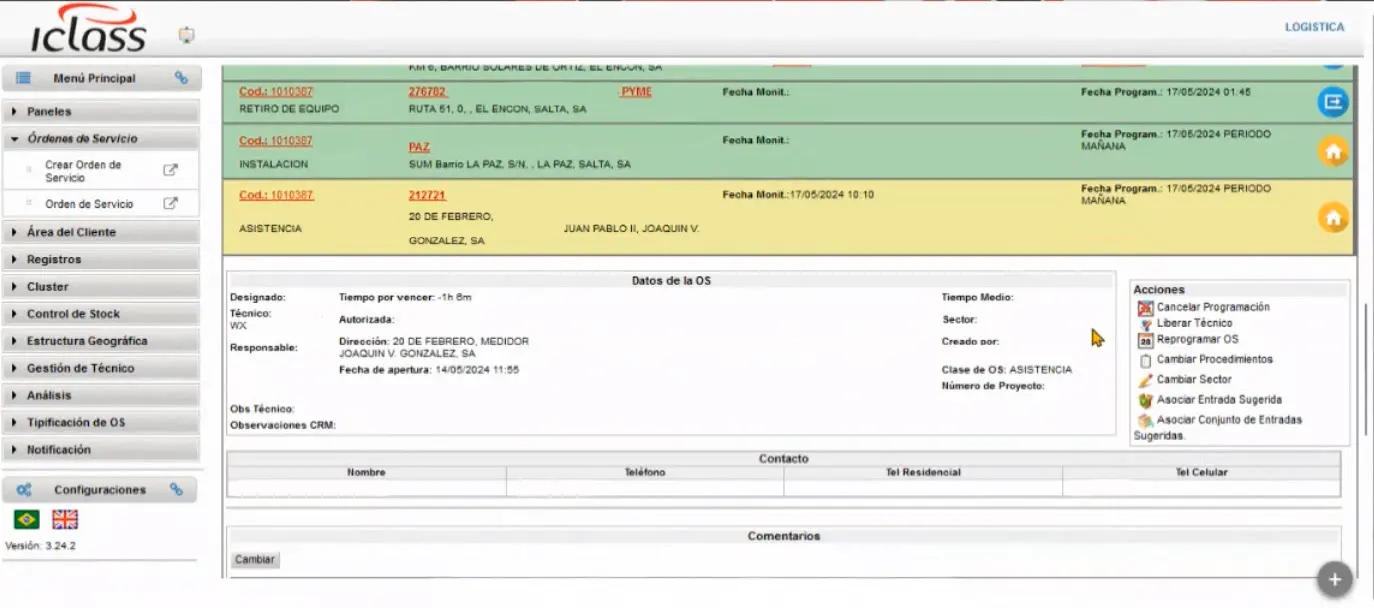The height and width of the screenshot is (608, 1374).
Task: Click the link icon right of Menú Principal
Action: coord(181,78)
